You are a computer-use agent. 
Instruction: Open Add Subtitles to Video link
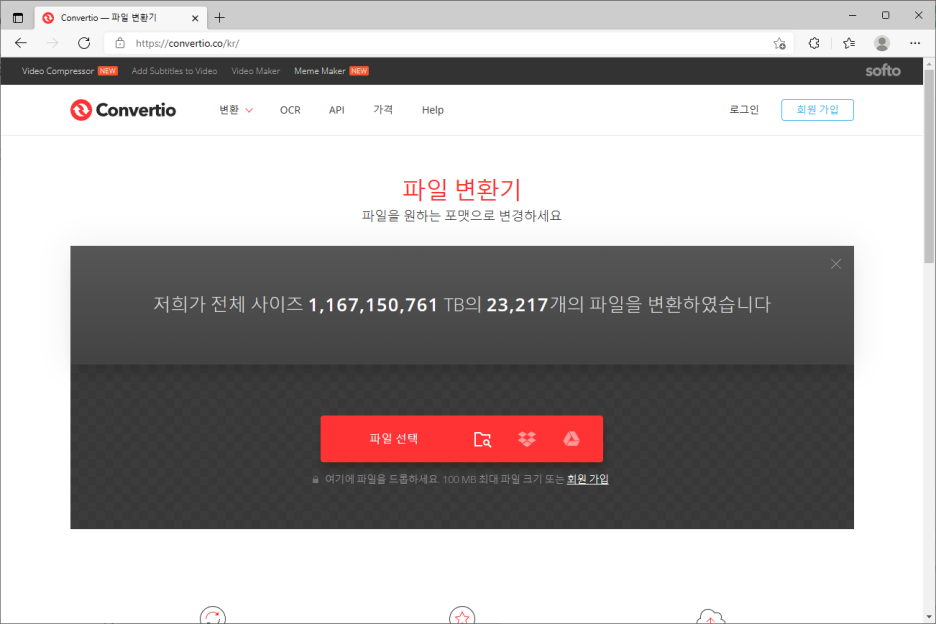[x=174, y=71]
